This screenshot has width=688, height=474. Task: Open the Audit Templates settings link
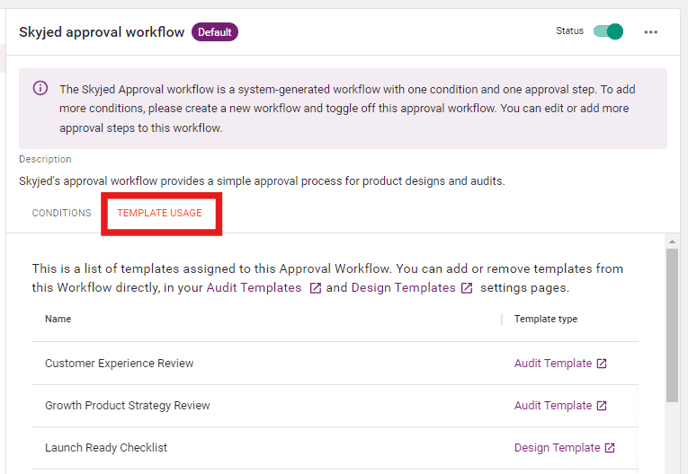(x=254, y=288)
